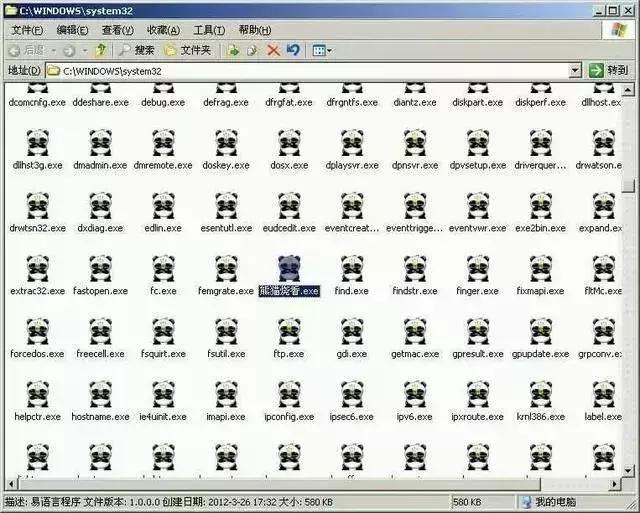The image size is (640, 513).
Task: Open the View (查看) menu
Action: 118,30
